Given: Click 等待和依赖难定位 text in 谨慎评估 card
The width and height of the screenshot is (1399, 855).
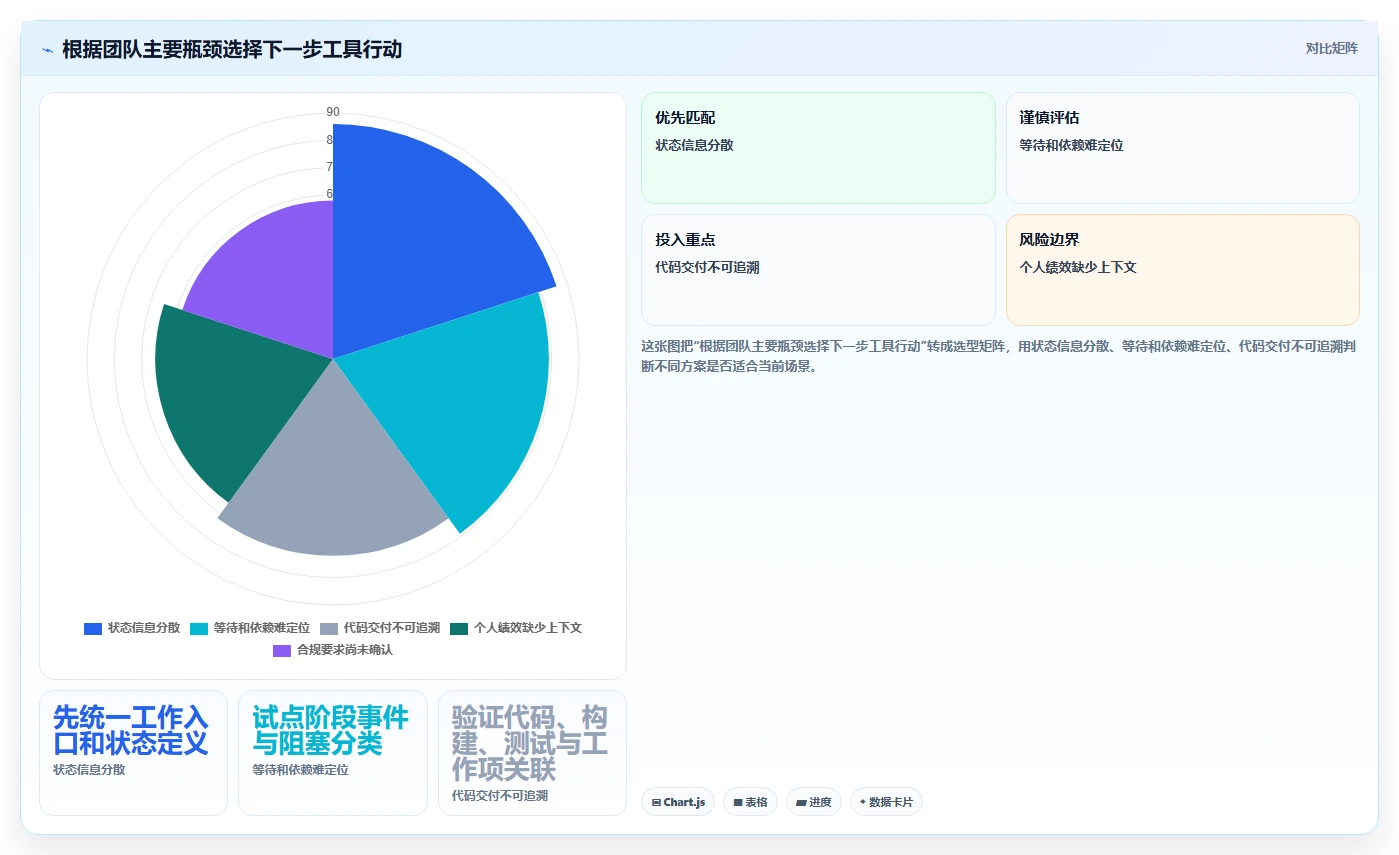Looking at the screenshot, I should 1071,145.
